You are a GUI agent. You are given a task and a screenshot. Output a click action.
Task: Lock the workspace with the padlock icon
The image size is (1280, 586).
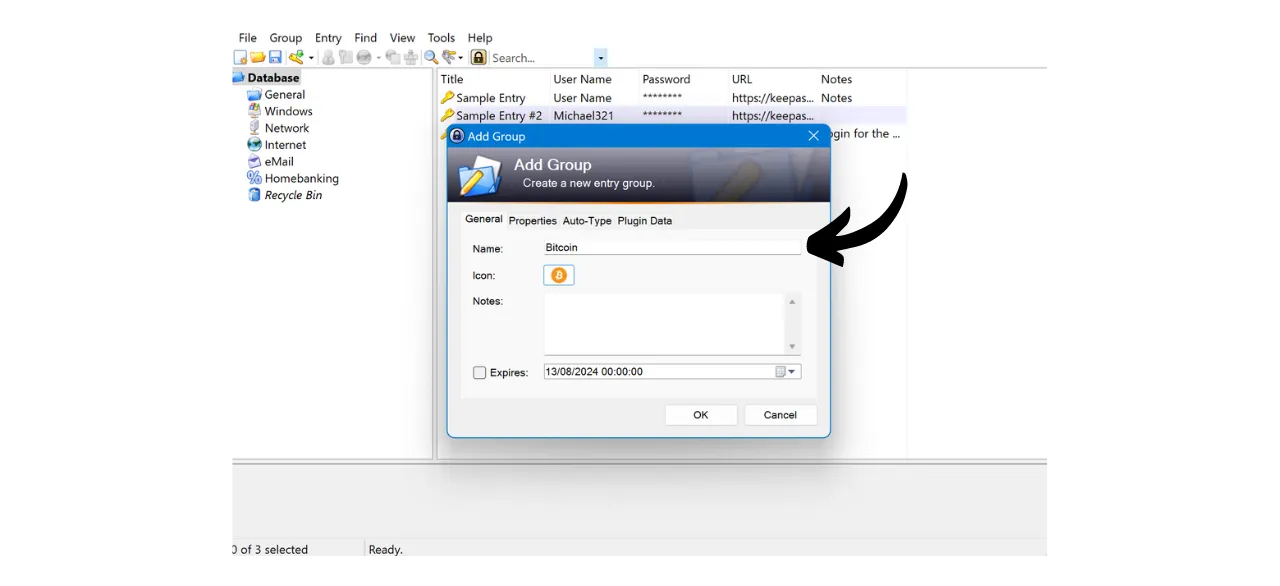479,57
